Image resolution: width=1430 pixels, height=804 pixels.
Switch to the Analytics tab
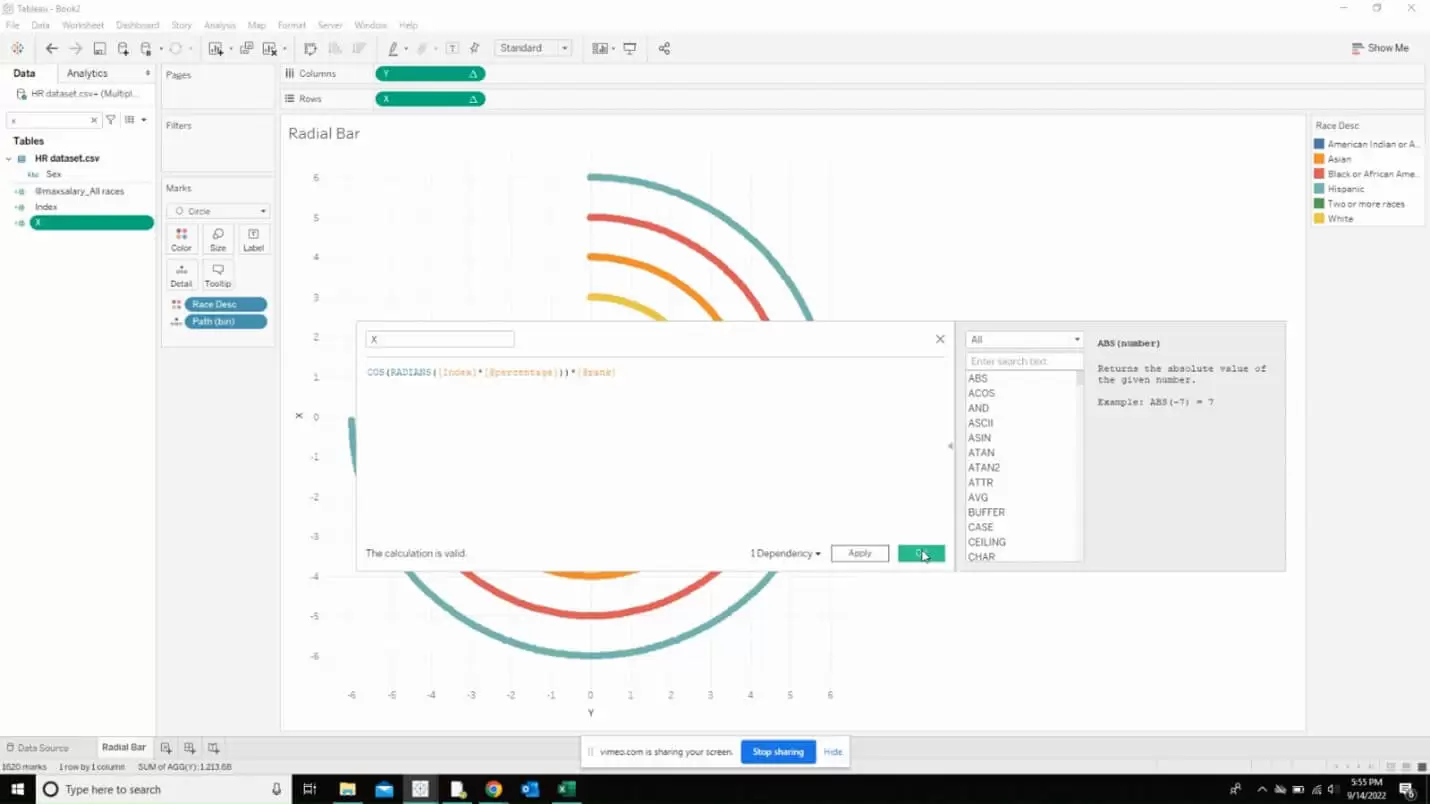[x=87, y=73]
